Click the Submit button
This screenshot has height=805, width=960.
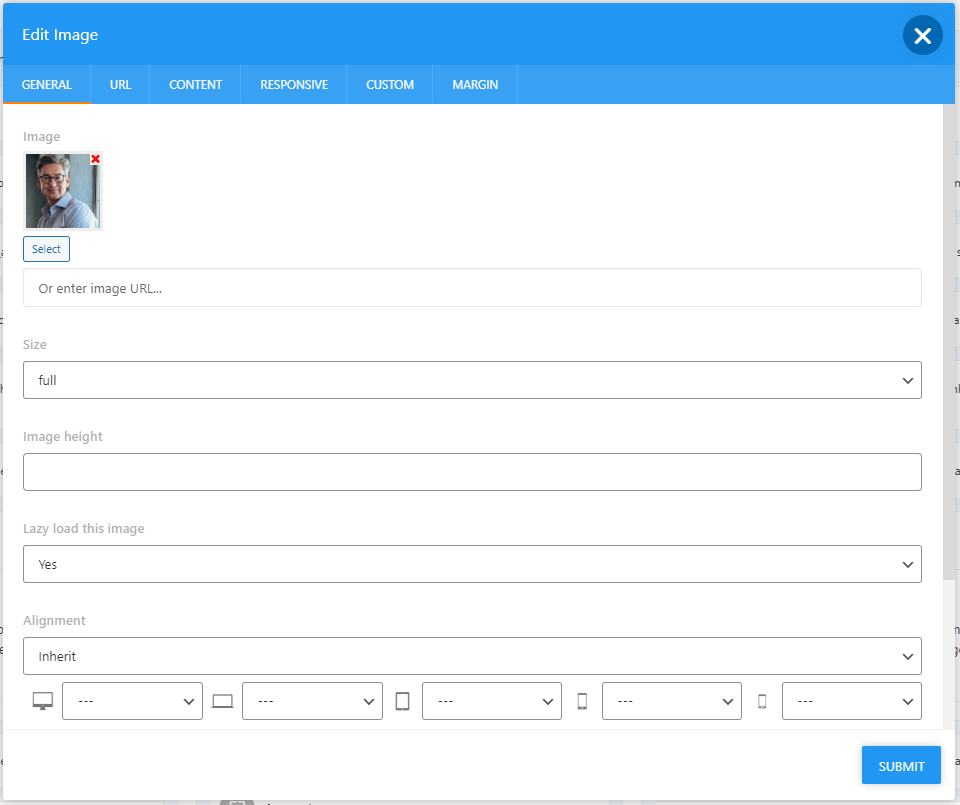click(901, 765)
